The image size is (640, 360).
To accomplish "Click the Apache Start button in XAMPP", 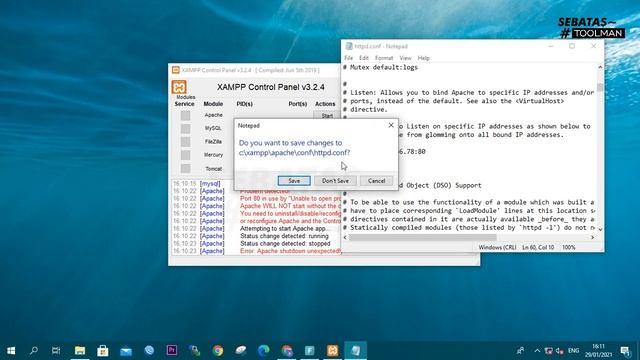I will (x=327, y=116).
